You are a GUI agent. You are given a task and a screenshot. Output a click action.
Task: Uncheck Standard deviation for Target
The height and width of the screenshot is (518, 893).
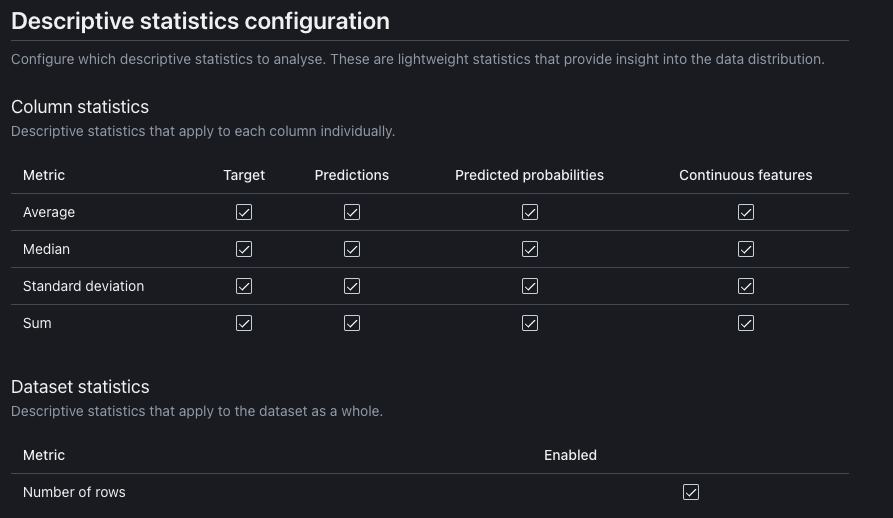click(x=244, y=286)
